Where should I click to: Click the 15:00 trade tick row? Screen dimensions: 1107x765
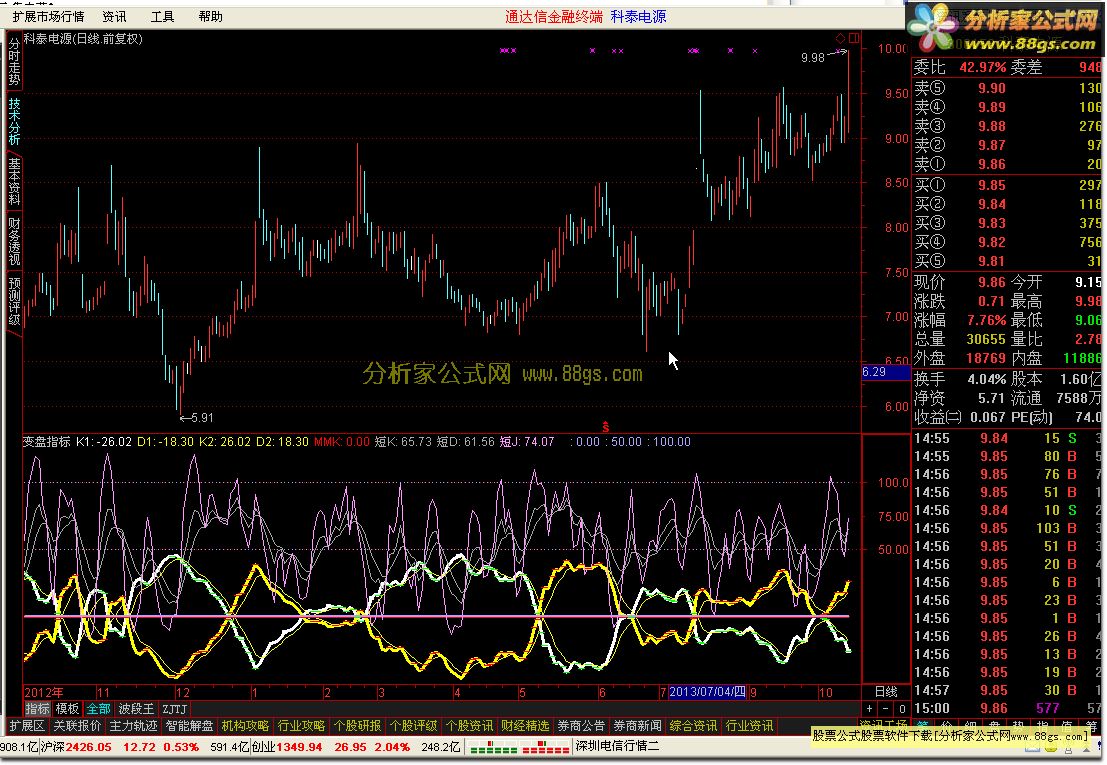[1007, 709]
